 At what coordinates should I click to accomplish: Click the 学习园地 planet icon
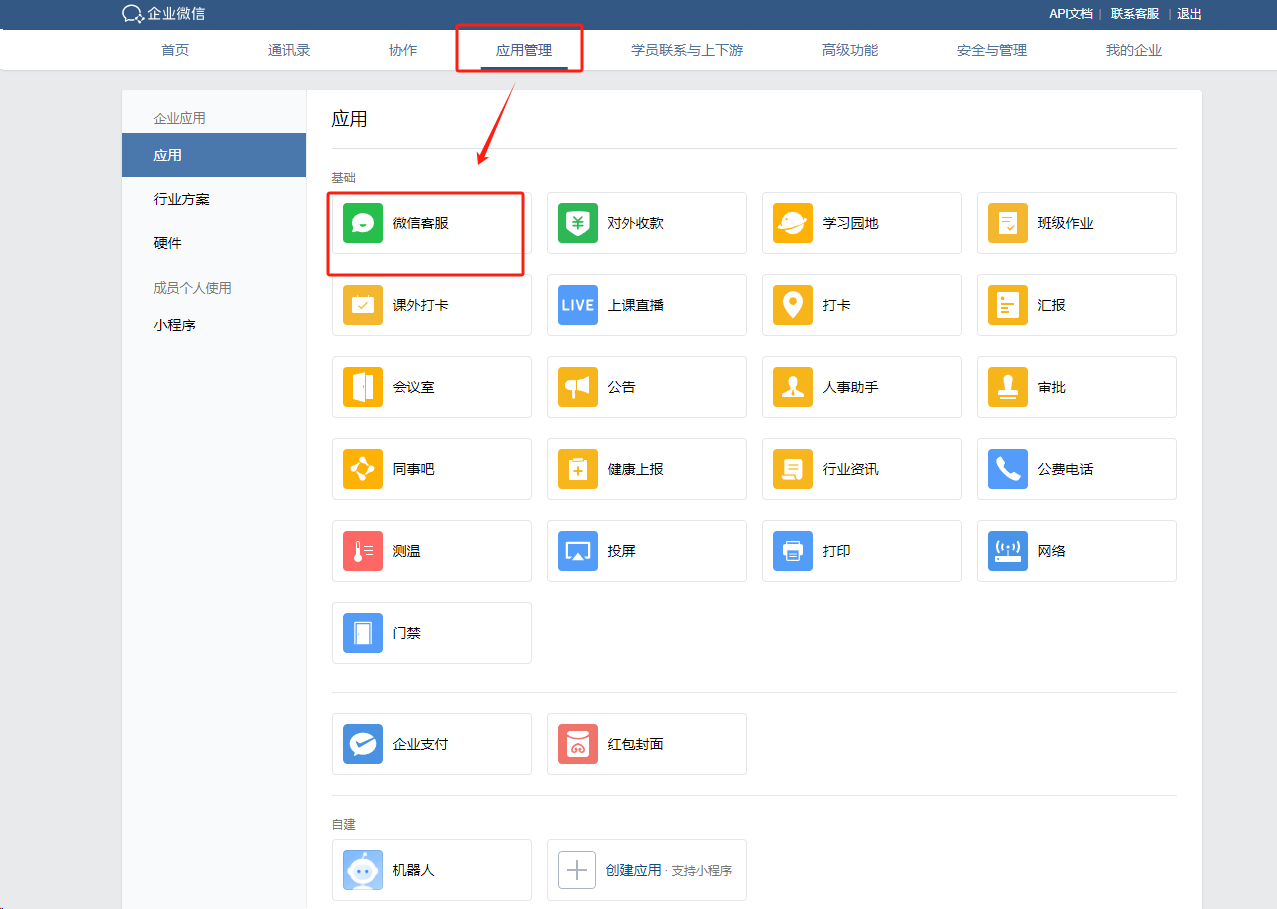793,223
